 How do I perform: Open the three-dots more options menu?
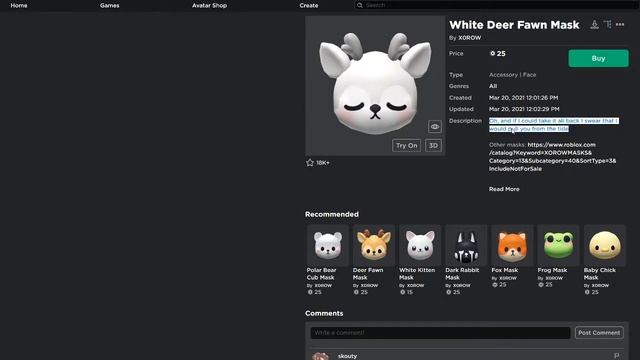pos(620,24)
